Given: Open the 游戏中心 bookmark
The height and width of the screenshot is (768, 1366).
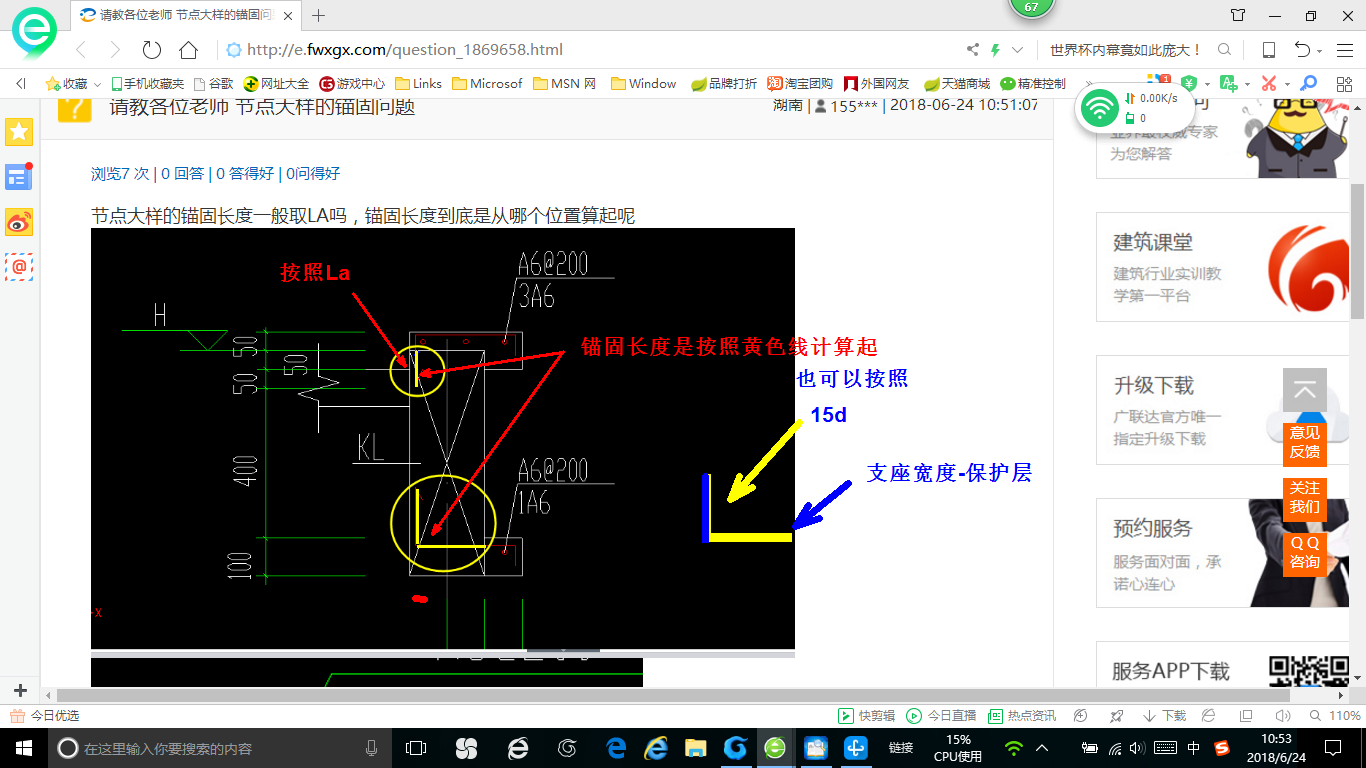Looking at the screenshot, I should point(352,84).
